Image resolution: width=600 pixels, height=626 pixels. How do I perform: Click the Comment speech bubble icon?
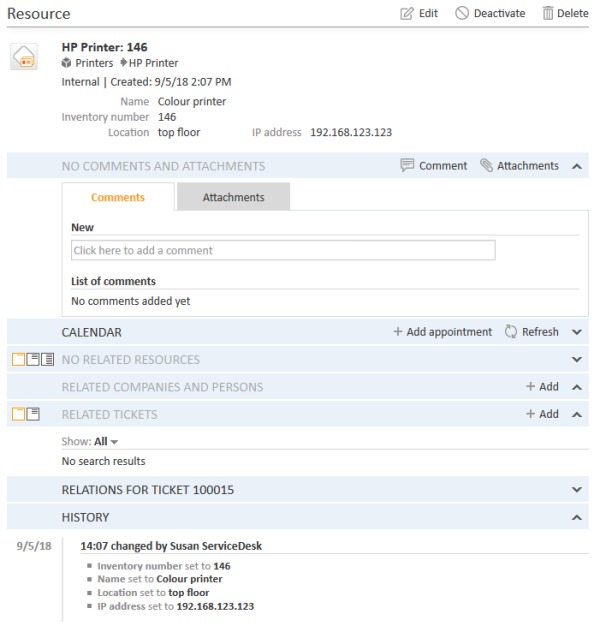pyautogui.click(x=407, y=166)
